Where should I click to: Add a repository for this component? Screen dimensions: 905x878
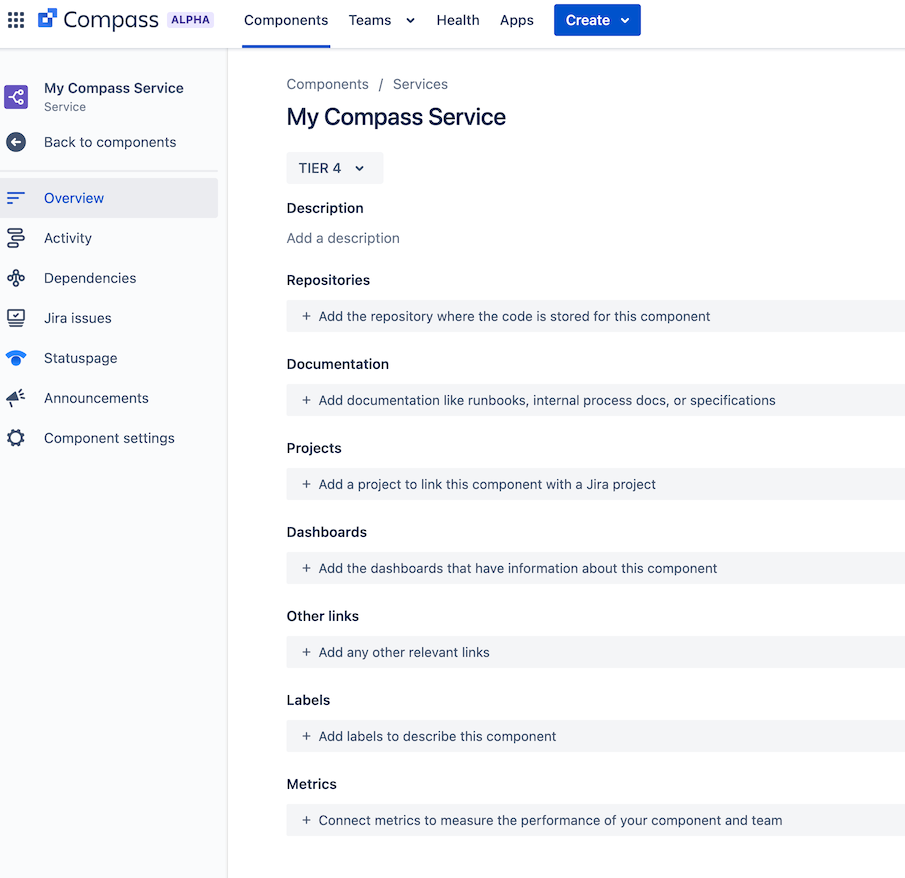coord(596,316)
